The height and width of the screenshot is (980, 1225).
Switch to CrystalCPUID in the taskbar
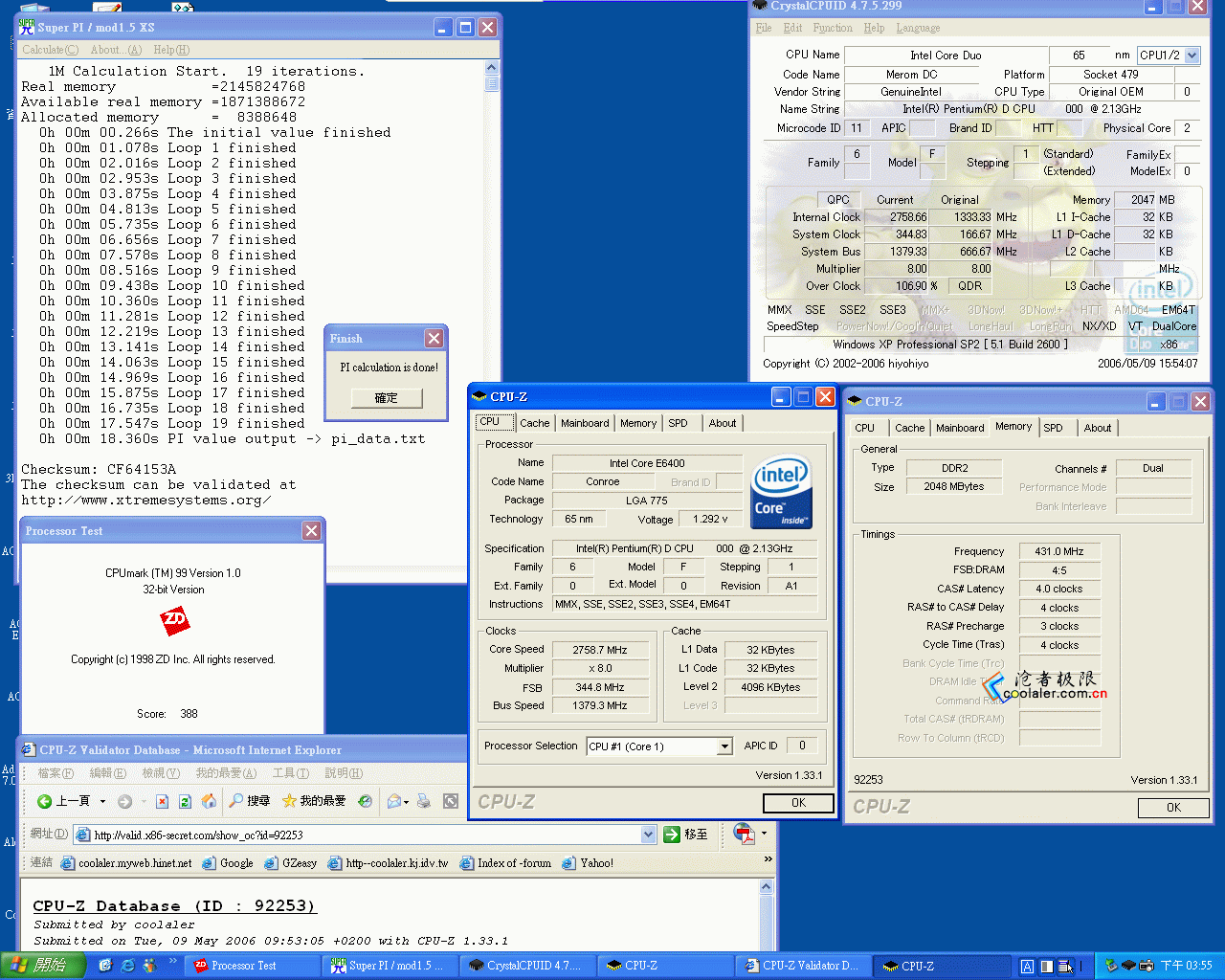coord(527,966)
